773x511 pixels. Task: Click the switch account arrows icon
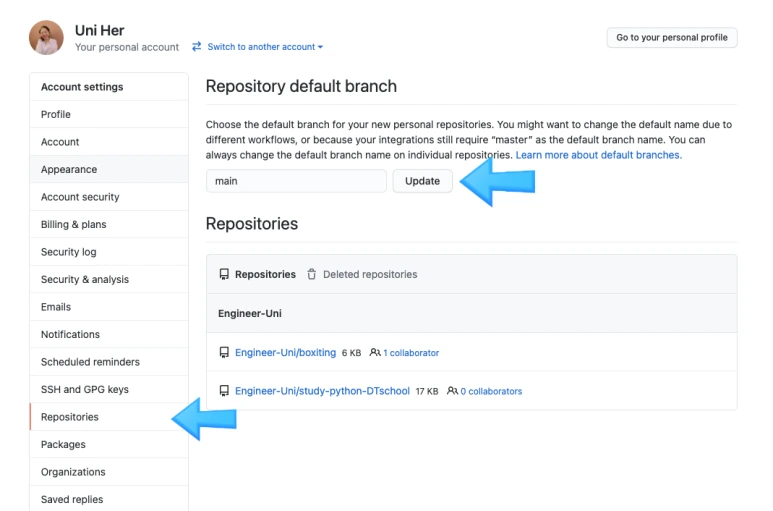197,47
